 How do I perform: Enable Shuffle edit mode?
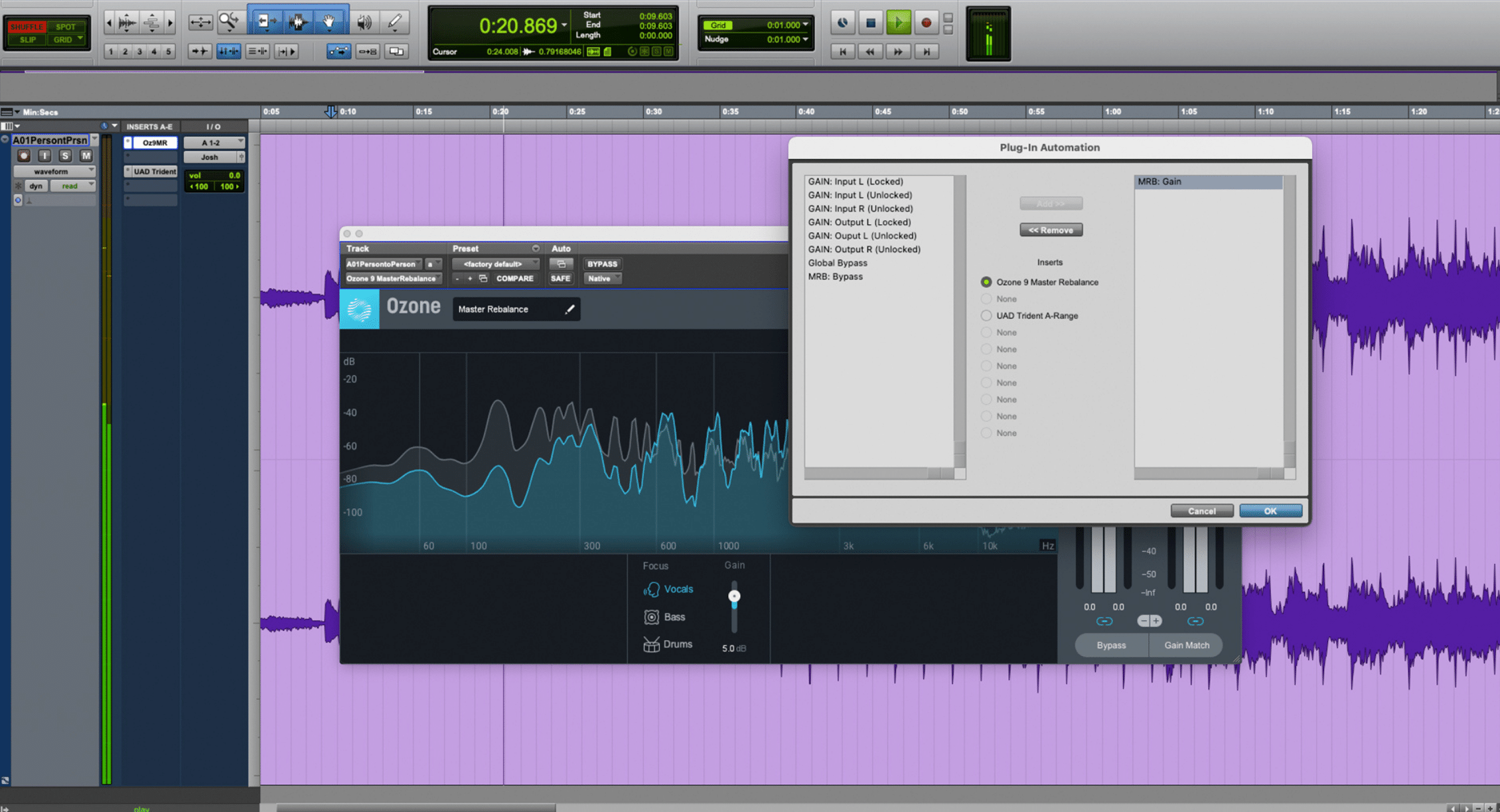(x=27, y=27)
